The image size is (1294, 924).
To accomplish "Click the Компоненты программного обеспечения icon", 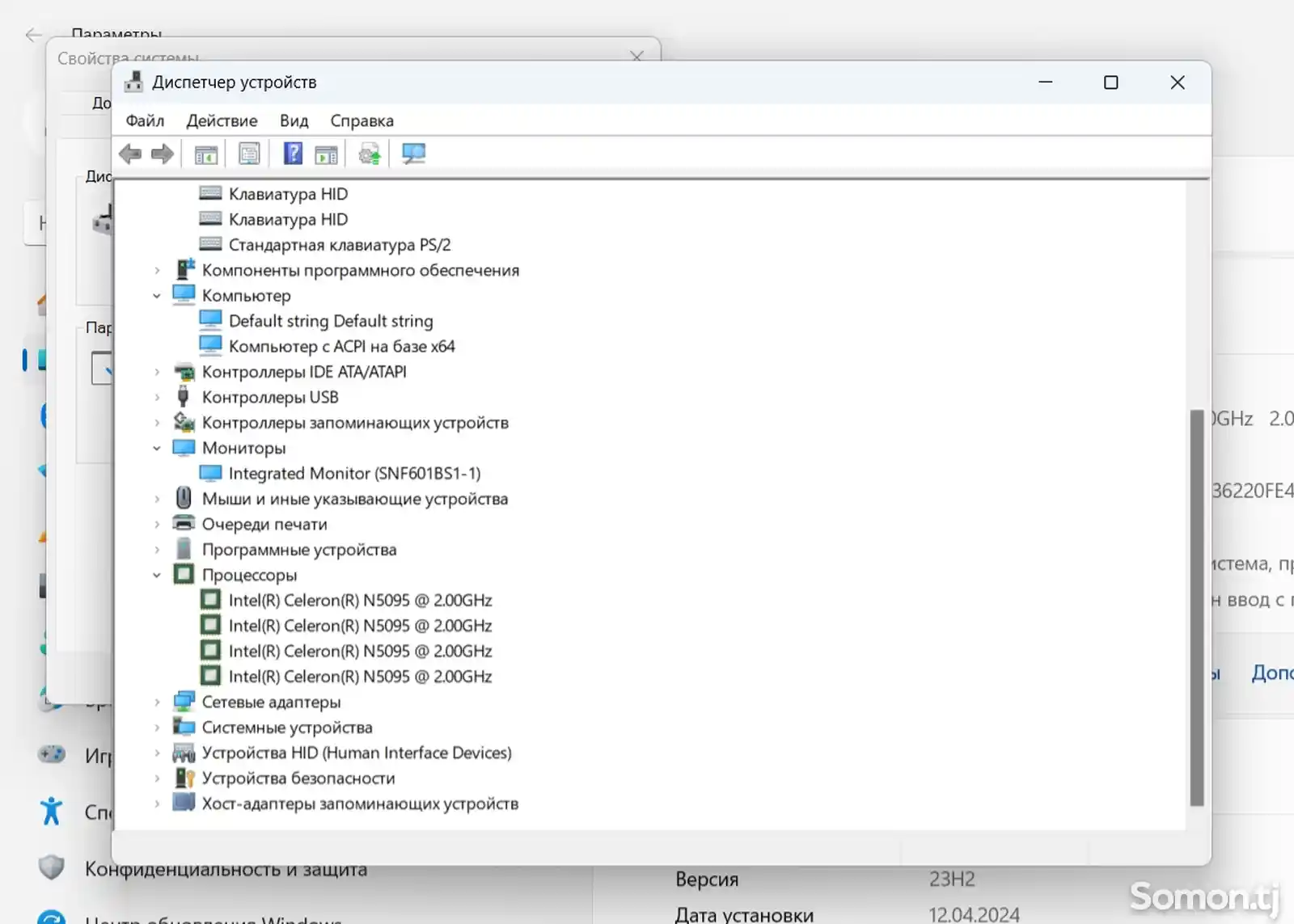I will point(185,269).
